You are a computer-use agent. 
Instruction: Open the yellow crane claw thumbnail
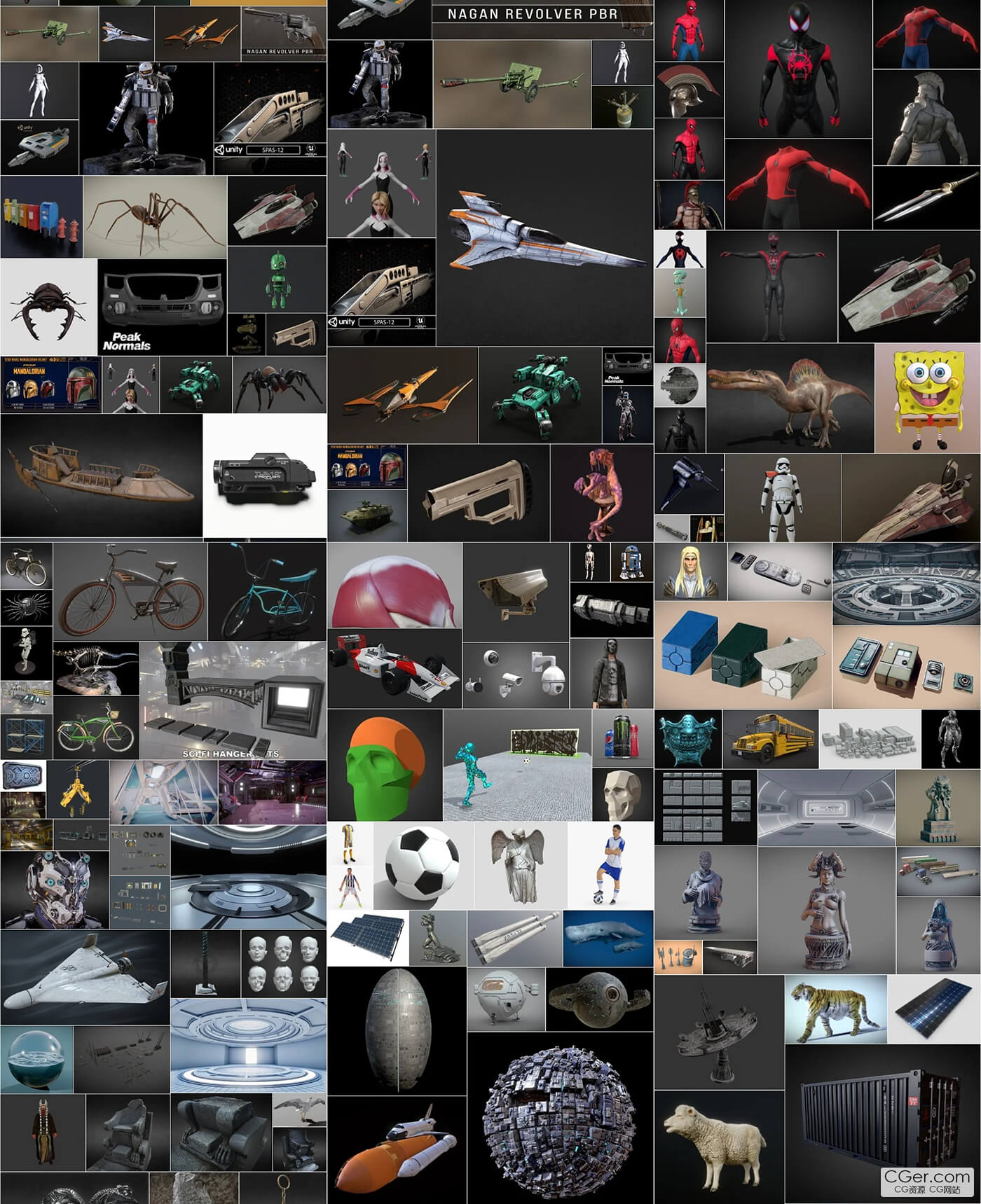click(x=78, y=789)
